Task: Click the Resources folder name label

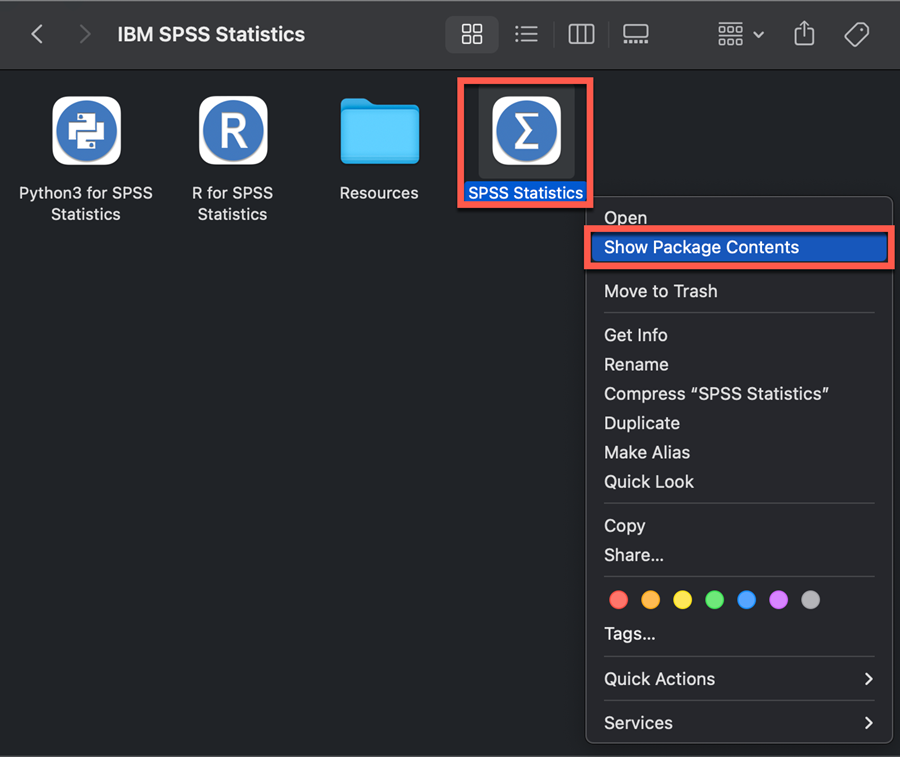Action: [x=379, y=193]
